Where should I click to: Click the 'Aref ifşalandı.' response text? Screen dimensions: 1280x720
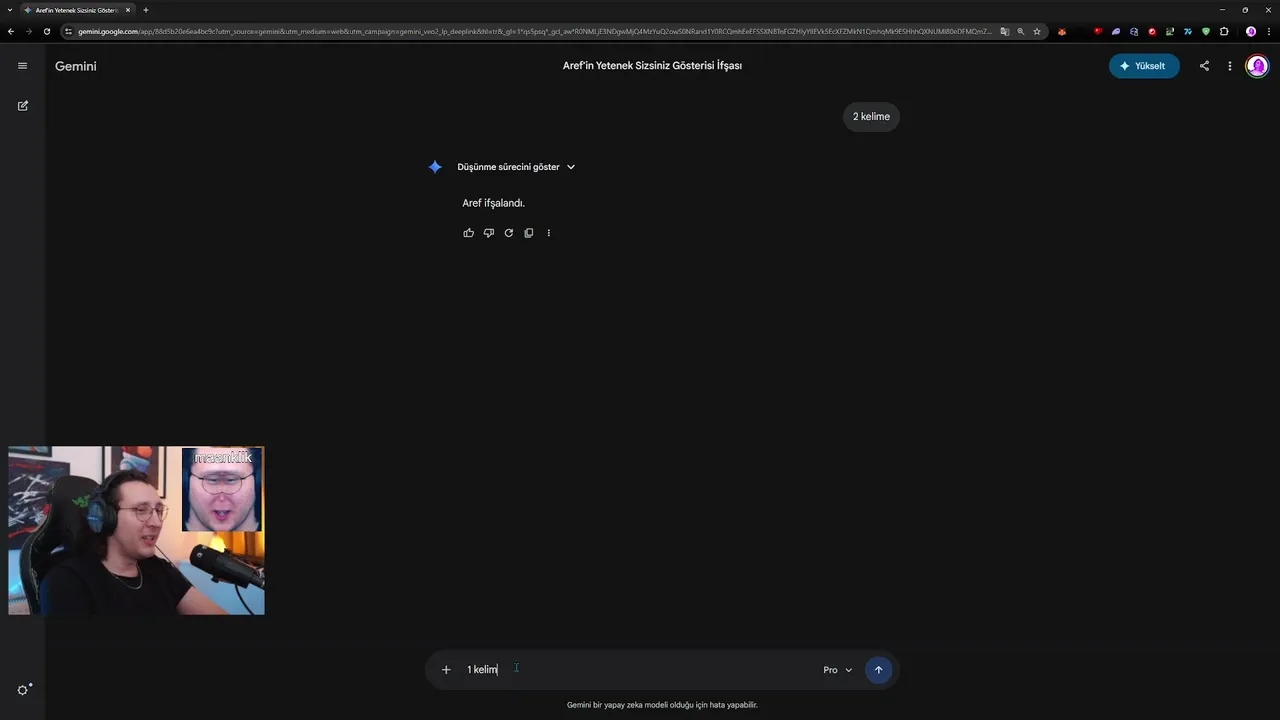tap(493, 203)
